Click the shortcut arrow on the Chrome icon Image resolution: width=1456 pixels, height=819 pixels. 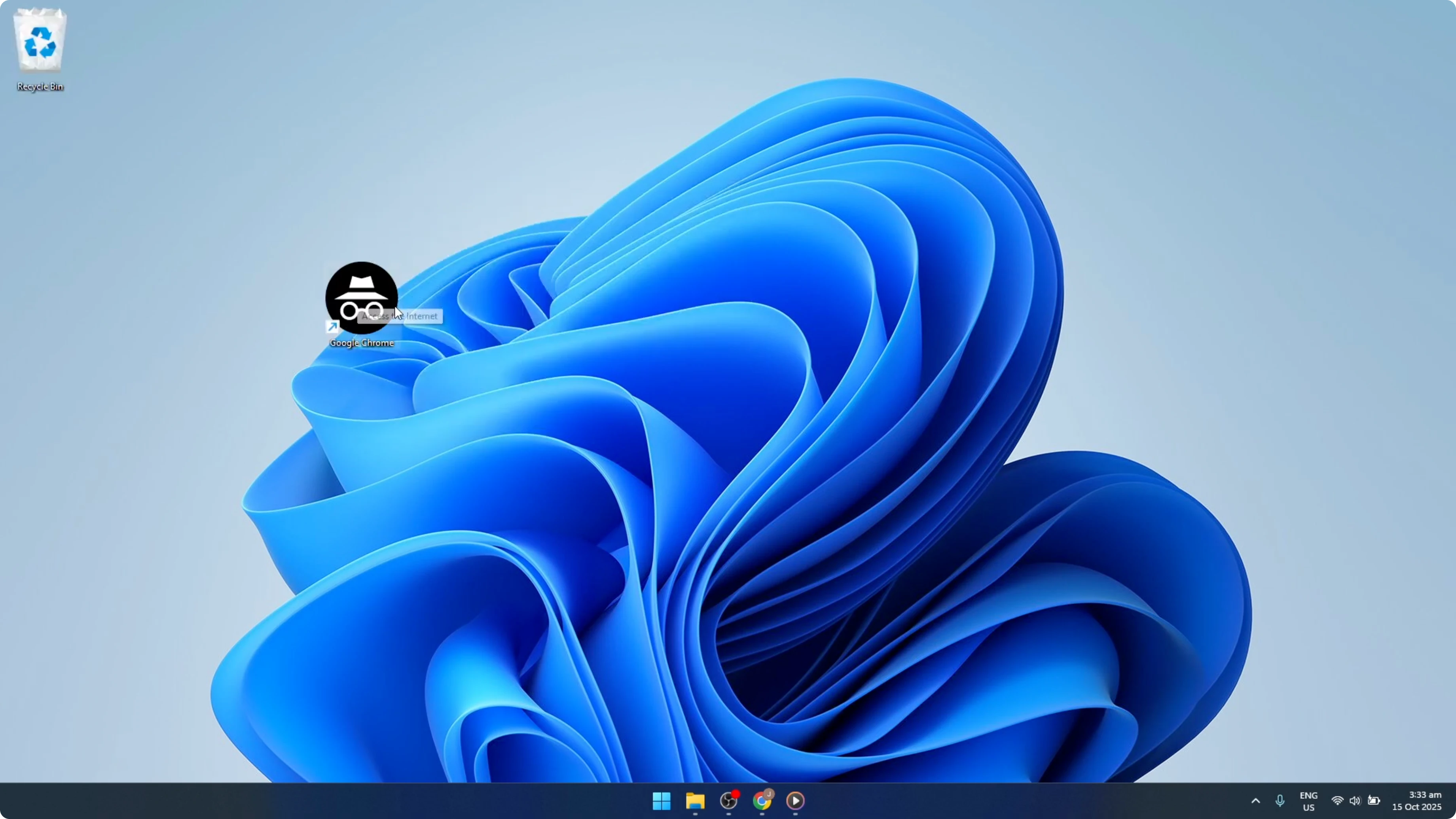click(332, 326)
